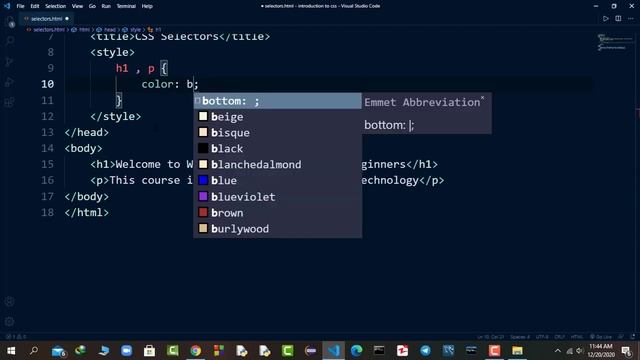The image size is (640, 360).
Task: Open Accounts icon in activity bar
Action: coord(10,302)
